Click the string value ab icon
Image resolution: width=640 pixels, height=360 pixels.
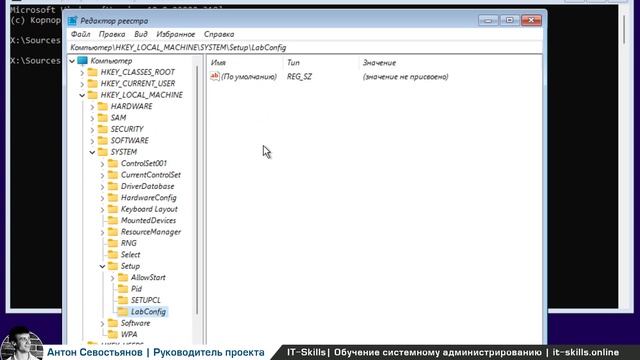coord(215,76)
